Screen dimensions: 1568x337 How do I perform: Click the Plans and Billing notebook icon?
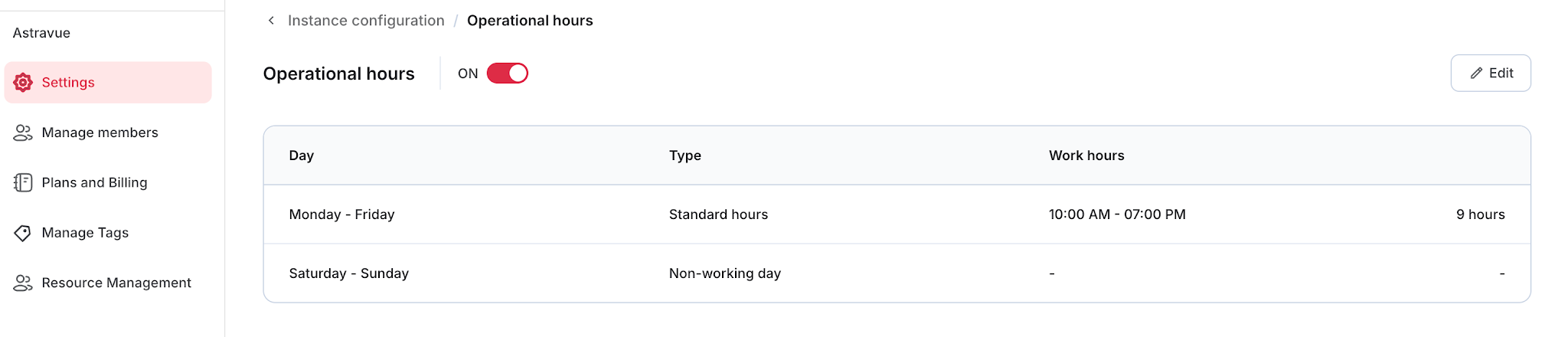pyautogui.click(x=23, y=182)
